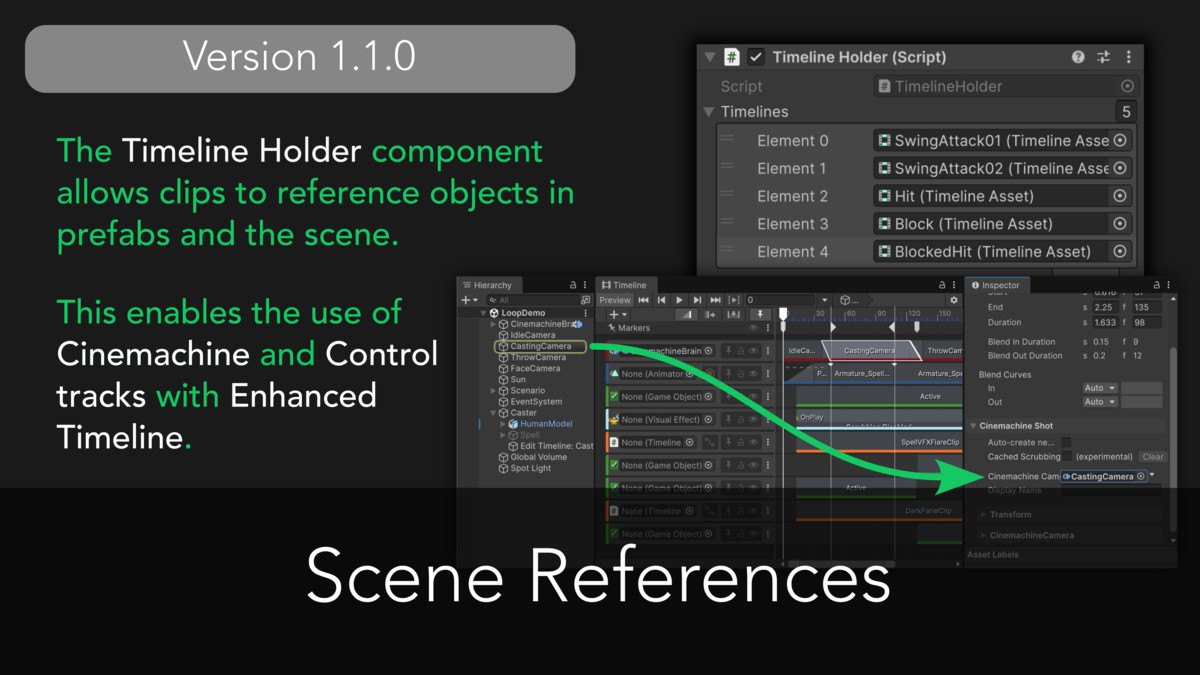This screenshot has height=675, width=1200.
Task: Open object picker for BlockedHit timeline asset
Action: click(x=1120, y=252)
